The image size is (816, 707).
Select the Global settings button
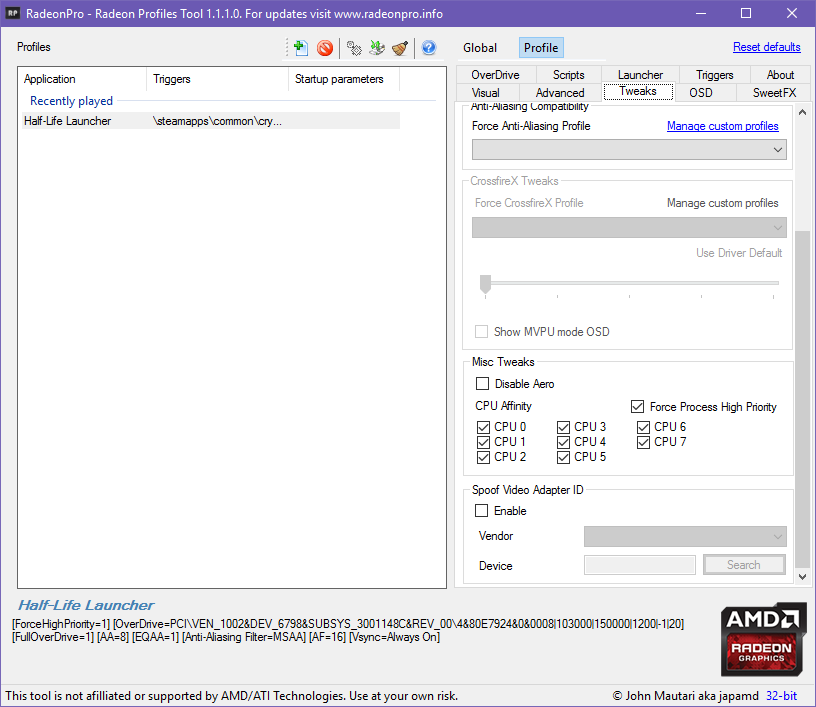click(x=480, y=48)
